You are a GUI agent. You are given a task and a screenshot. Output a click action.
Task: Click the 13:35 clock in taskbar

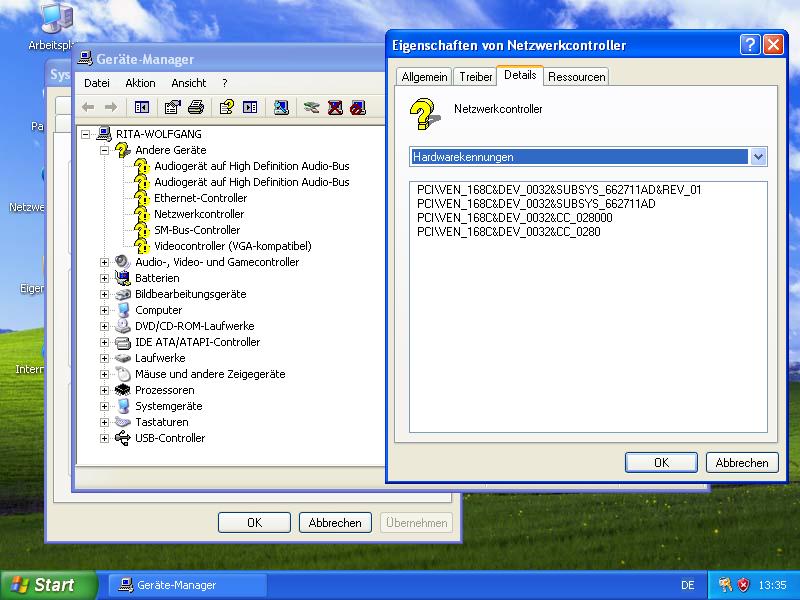[772, 585]
